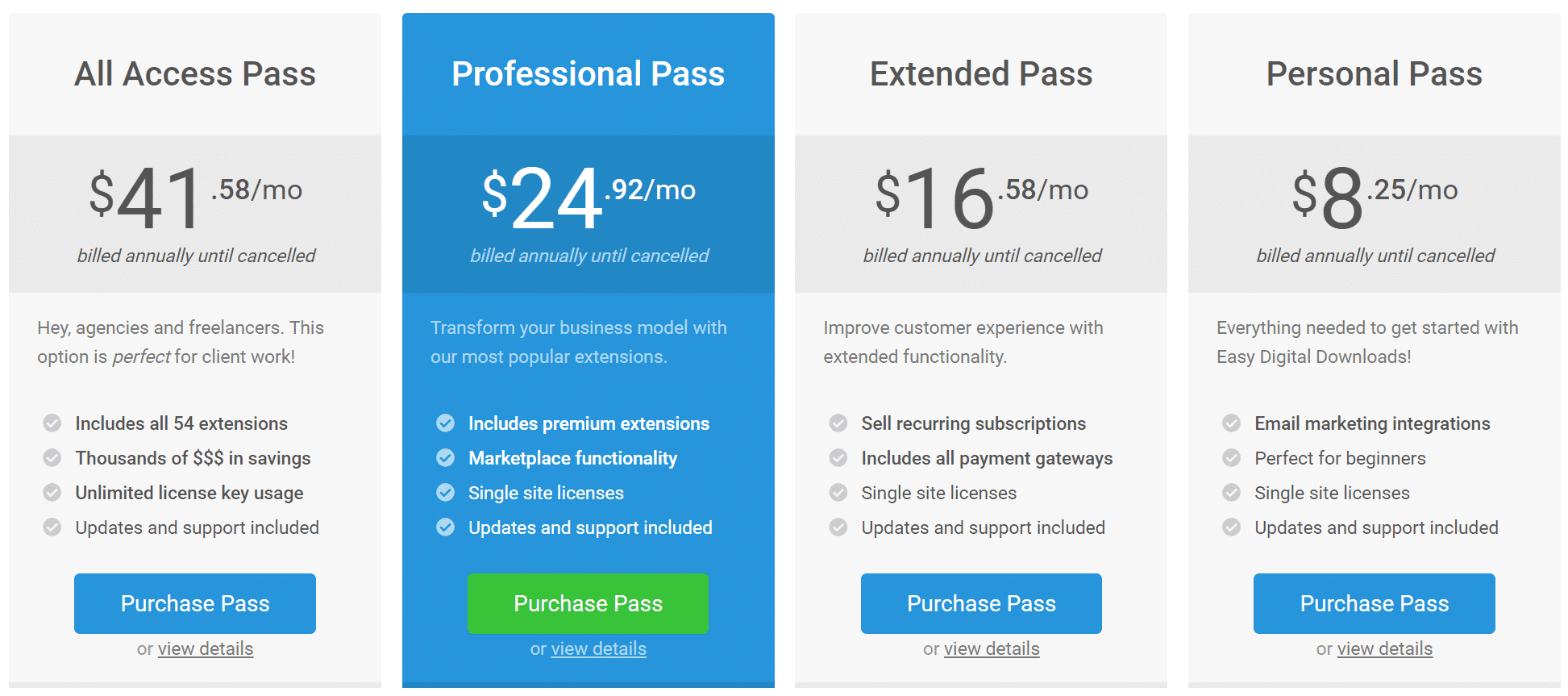Click the checkmark next to Perfect for beginners
This screenshot has width=1568, height=696.
pos(1231,458)
